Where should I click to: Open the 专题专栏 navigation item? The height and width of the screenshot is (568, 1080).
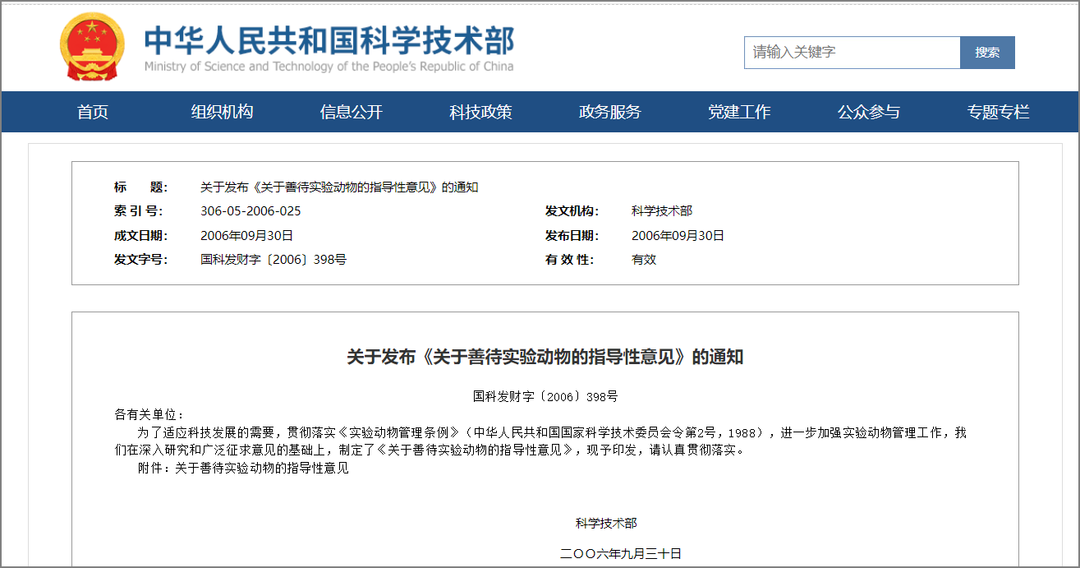point(998,112)
